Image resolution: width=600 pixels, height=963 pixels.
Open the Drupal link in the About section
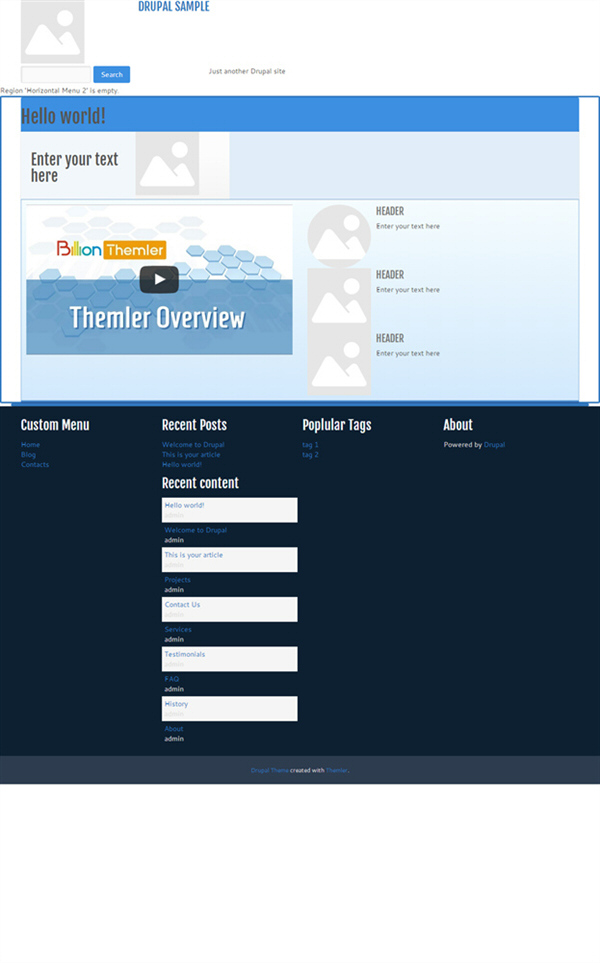click(494, 445)
